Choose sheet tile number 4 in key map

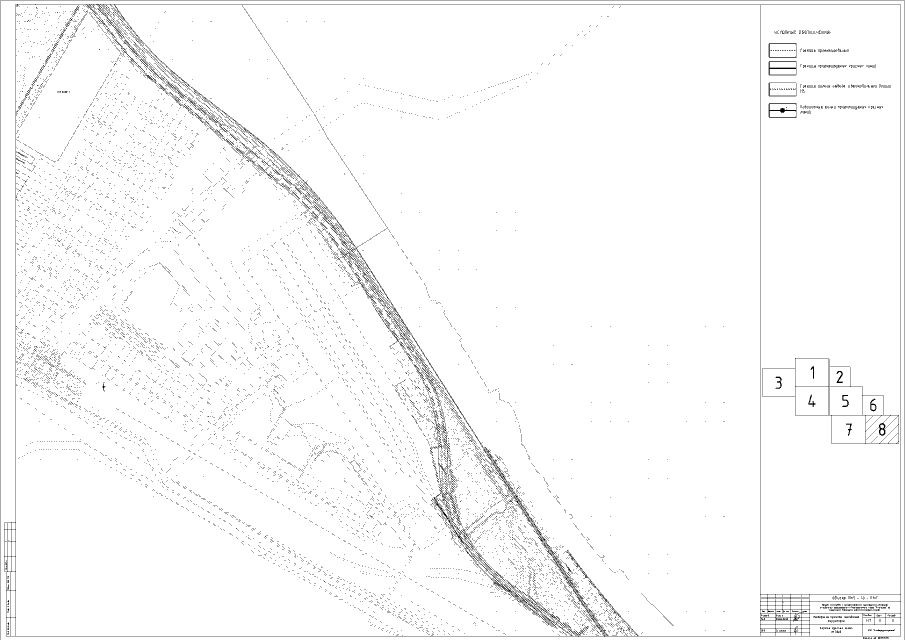pyautogui.click(x=812, y=402)
